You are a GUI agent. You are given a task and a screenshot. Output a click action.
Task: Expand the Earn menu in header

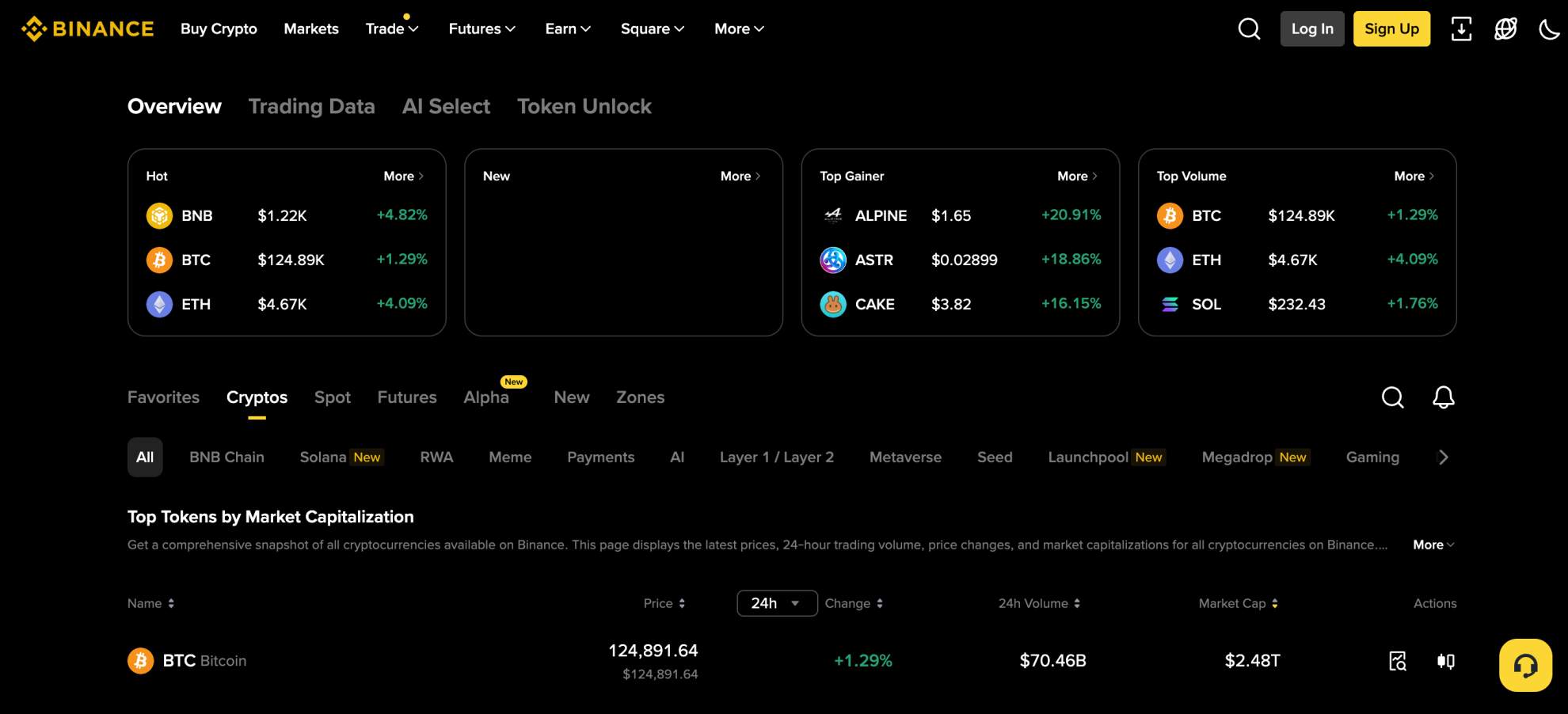pos(568,28)
